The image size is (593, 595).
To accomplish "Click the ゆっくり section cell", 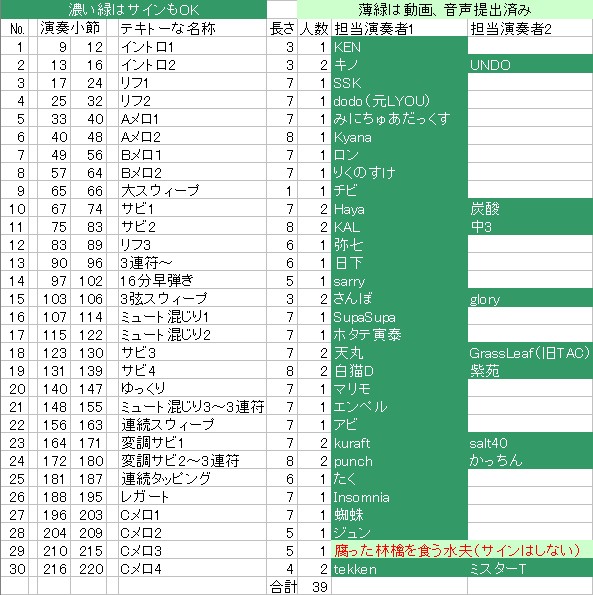I will coord(192,389).
